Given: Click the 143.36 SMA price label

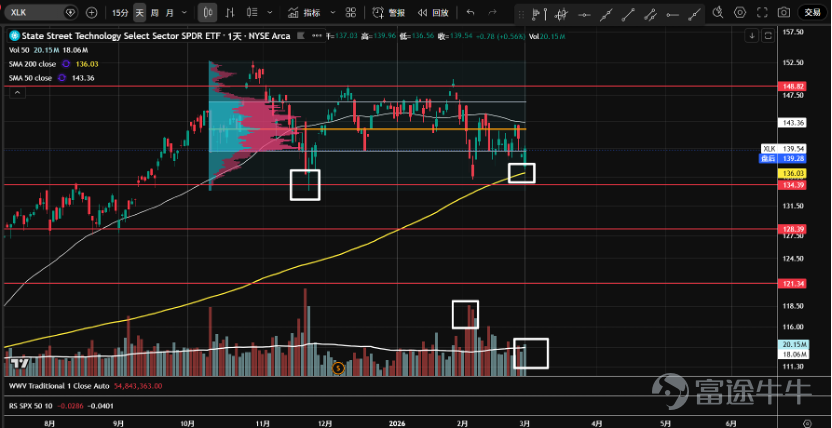Looking at the screenshot, I should pyautogui.click(x=792, y=123).
